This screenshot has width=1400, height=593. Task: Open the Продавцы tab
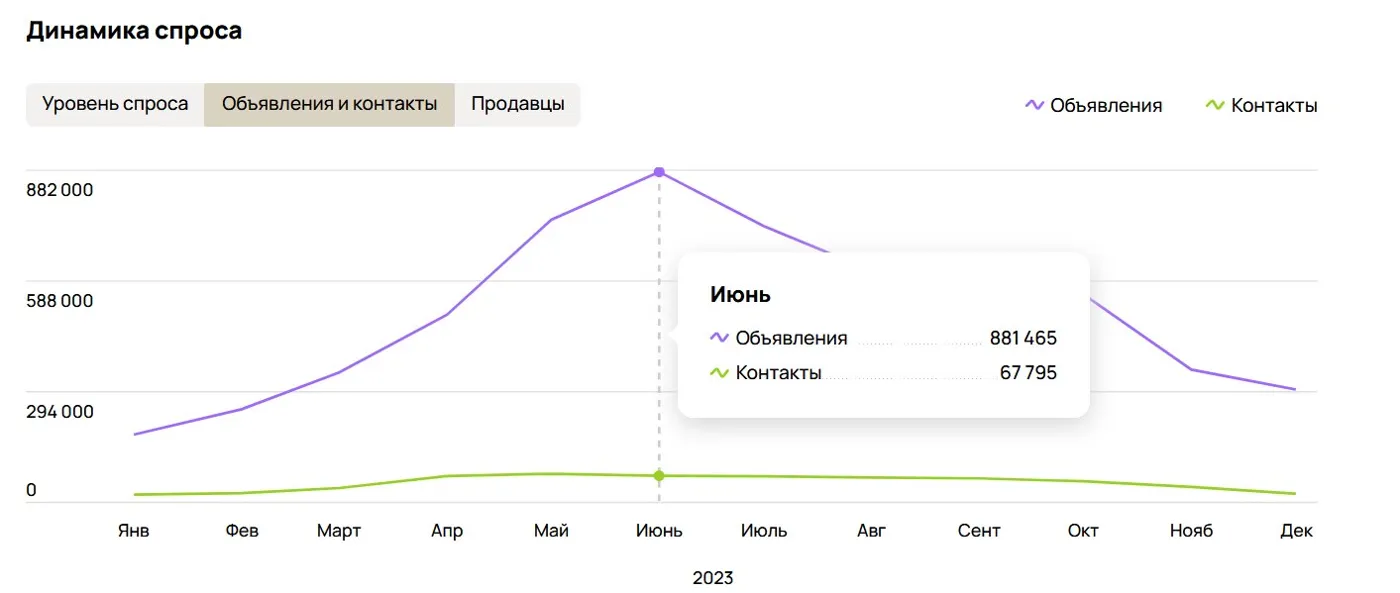[x=518, y=104]
